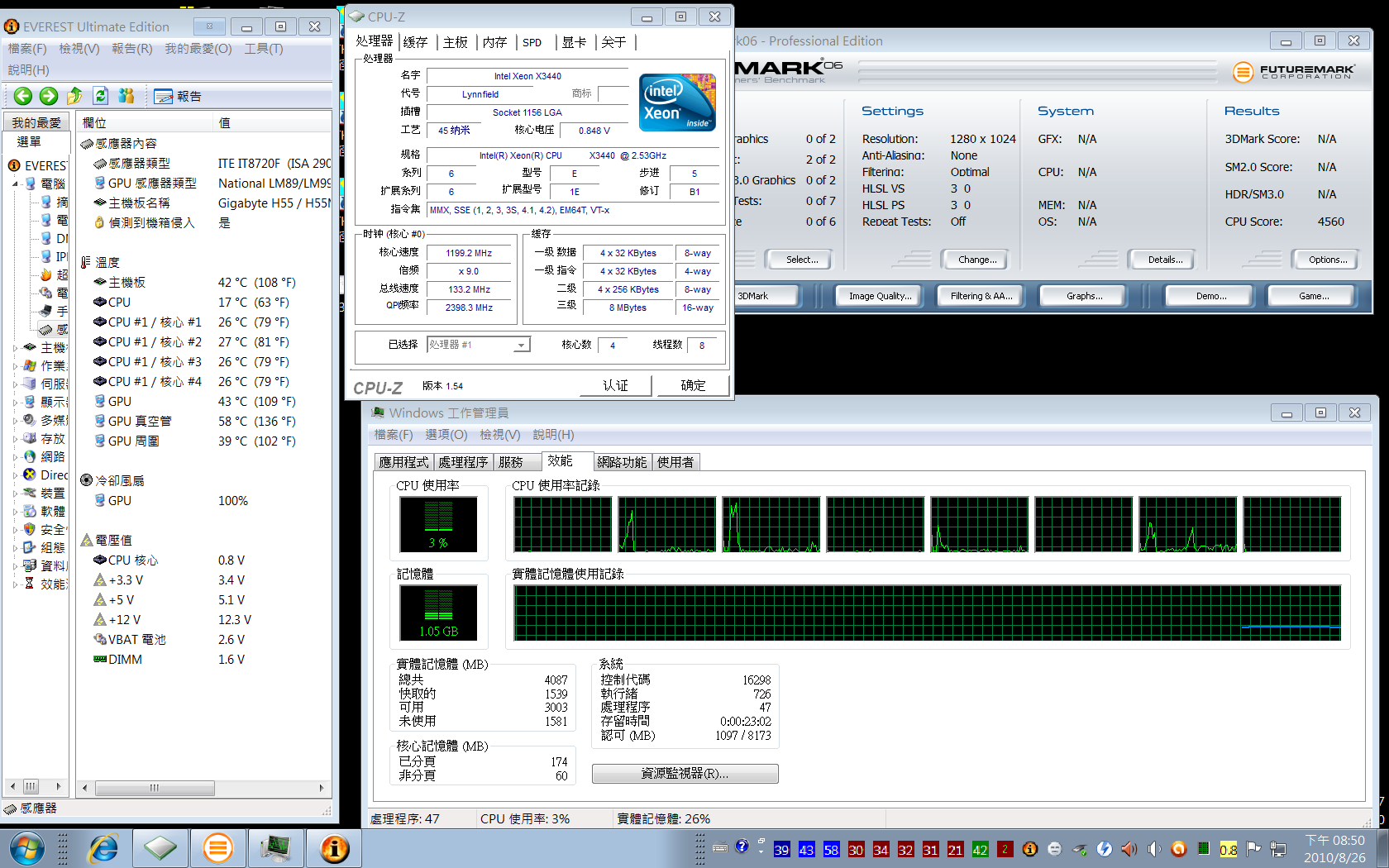The image size is (1389, 868).
Task: Click Options... button in 3DMark06 Results
Action: click(1328, 260)
